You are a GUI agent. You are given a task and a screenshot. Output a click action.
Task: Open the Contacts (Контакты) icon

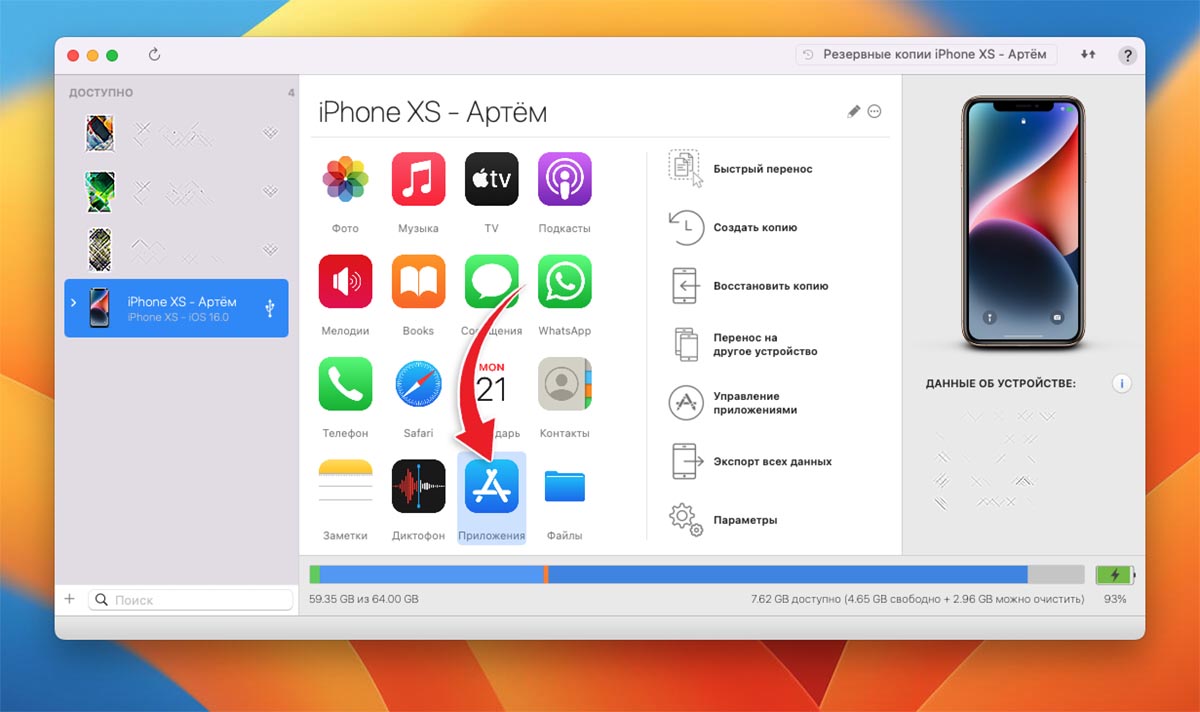564,384
